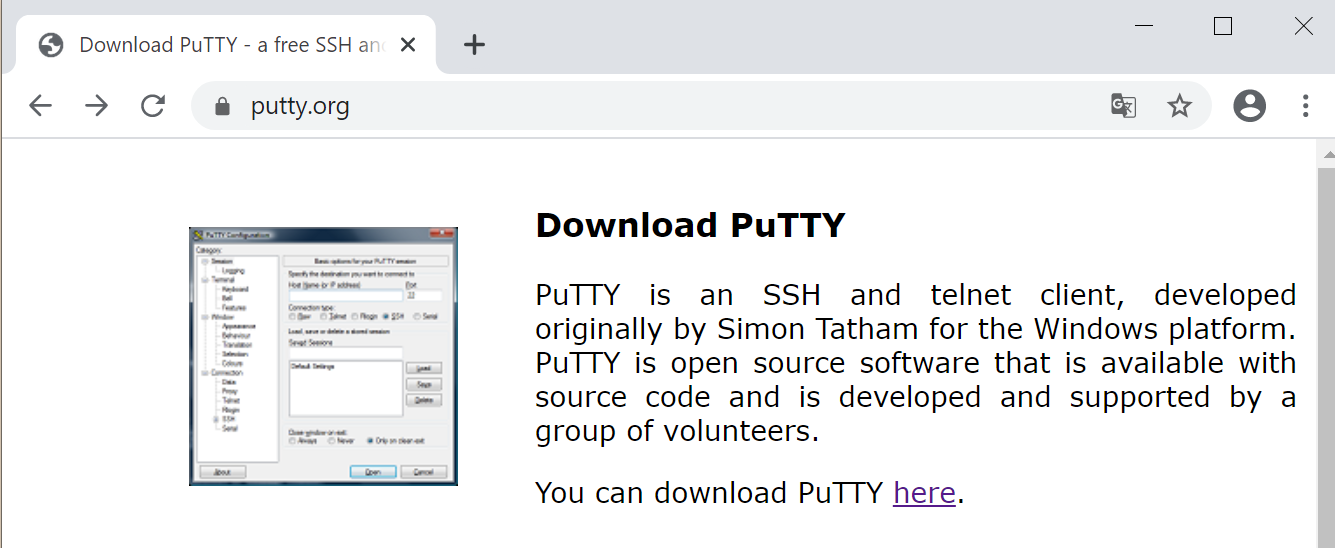Open Chrome's three-dot menu
This screenshot has height=548, width=1335.
(x=1305, y=106)
